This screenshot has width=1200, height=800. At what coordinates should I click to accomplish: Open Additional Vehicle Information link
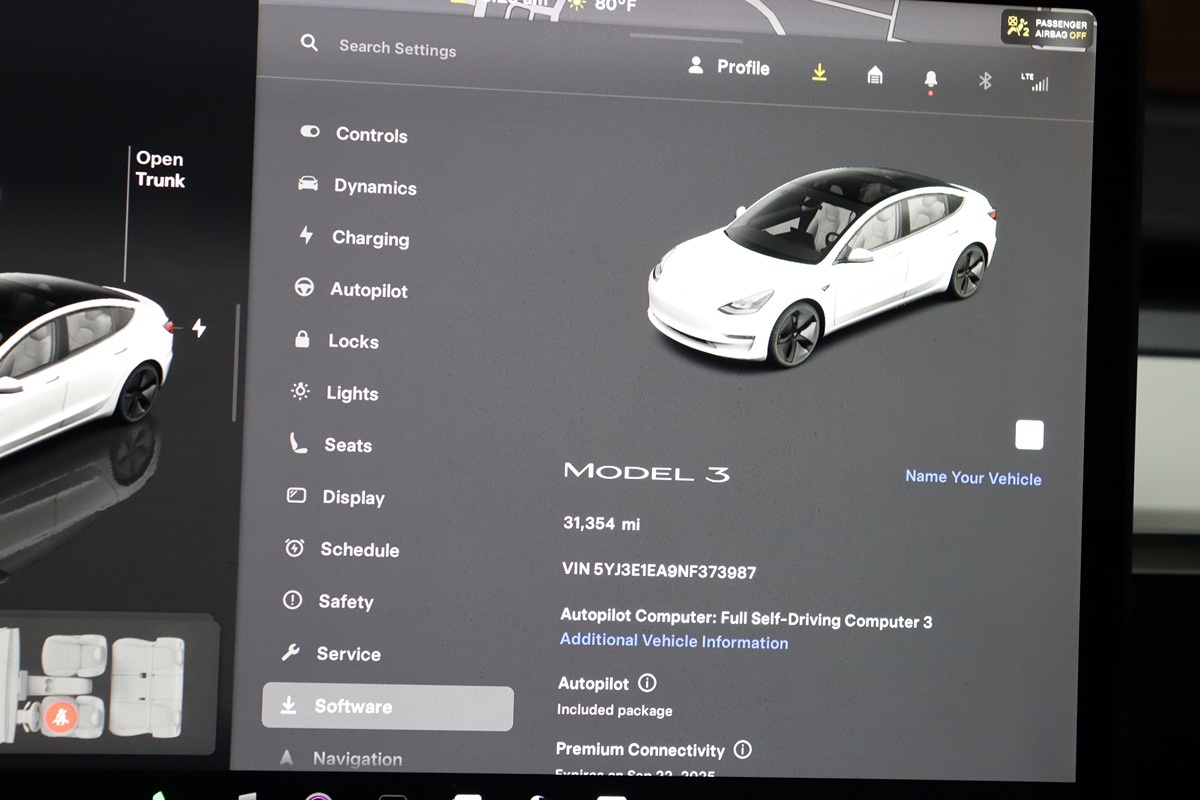point(674,641)
